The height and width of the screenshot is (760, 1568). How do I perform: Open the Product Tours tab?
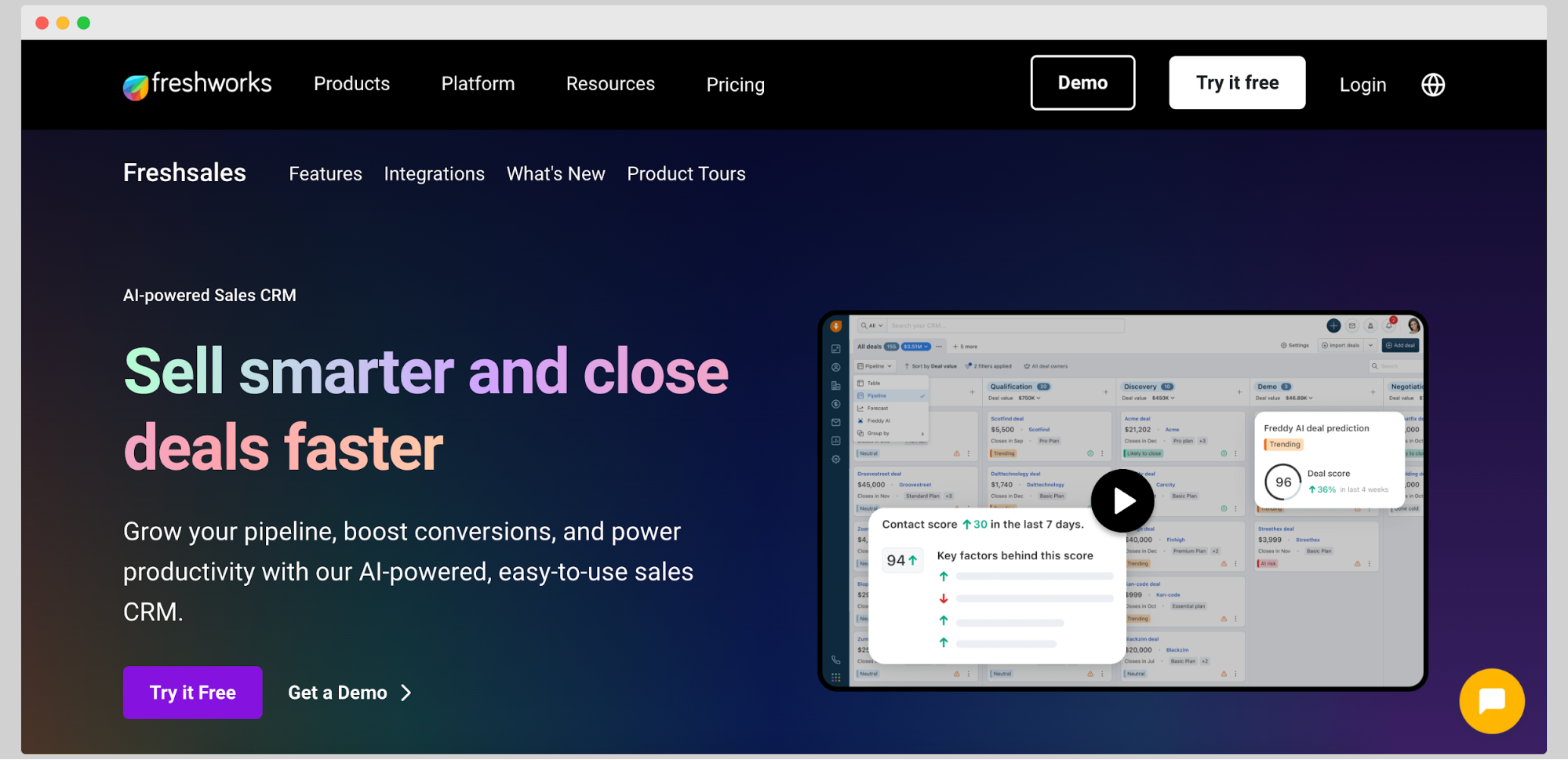pyautogui.click(x=686, y=174)
